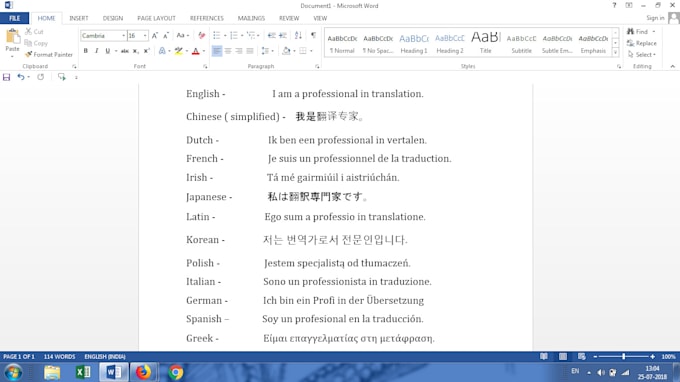Screen dimensions: 680x382
Task: Increase font size with Grow Font icon
Action: (155, 36)
